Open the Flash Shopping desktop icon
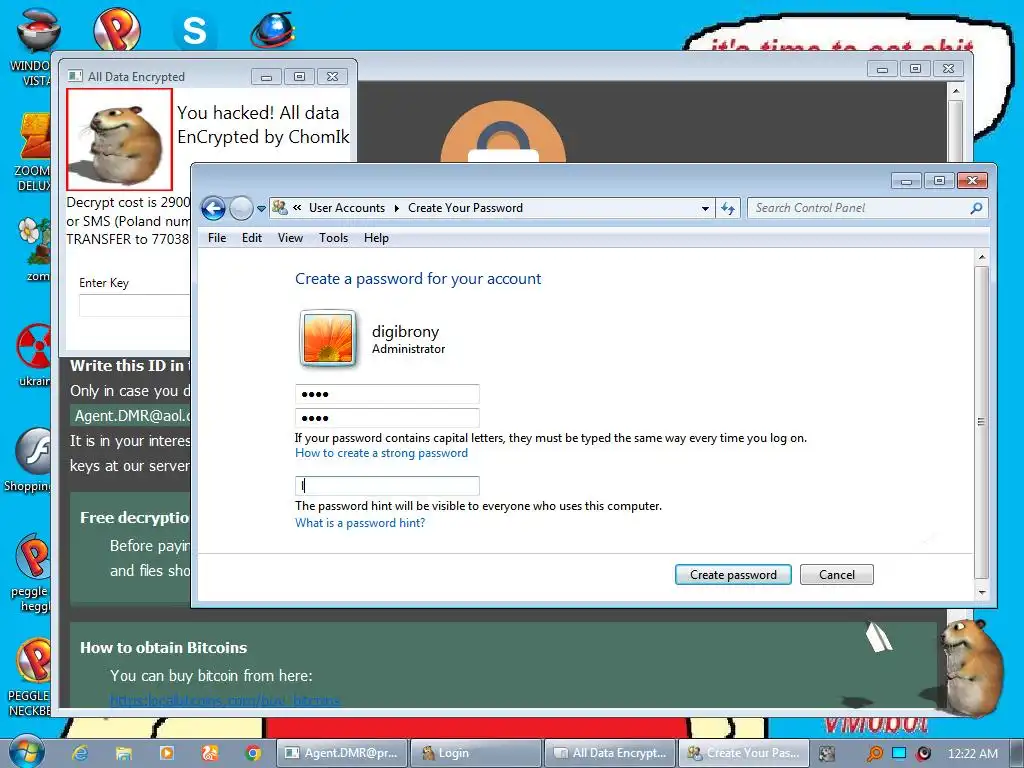The width and height of the screenshot is (1024, 768). pyautogui.click(x=29, y=460)
